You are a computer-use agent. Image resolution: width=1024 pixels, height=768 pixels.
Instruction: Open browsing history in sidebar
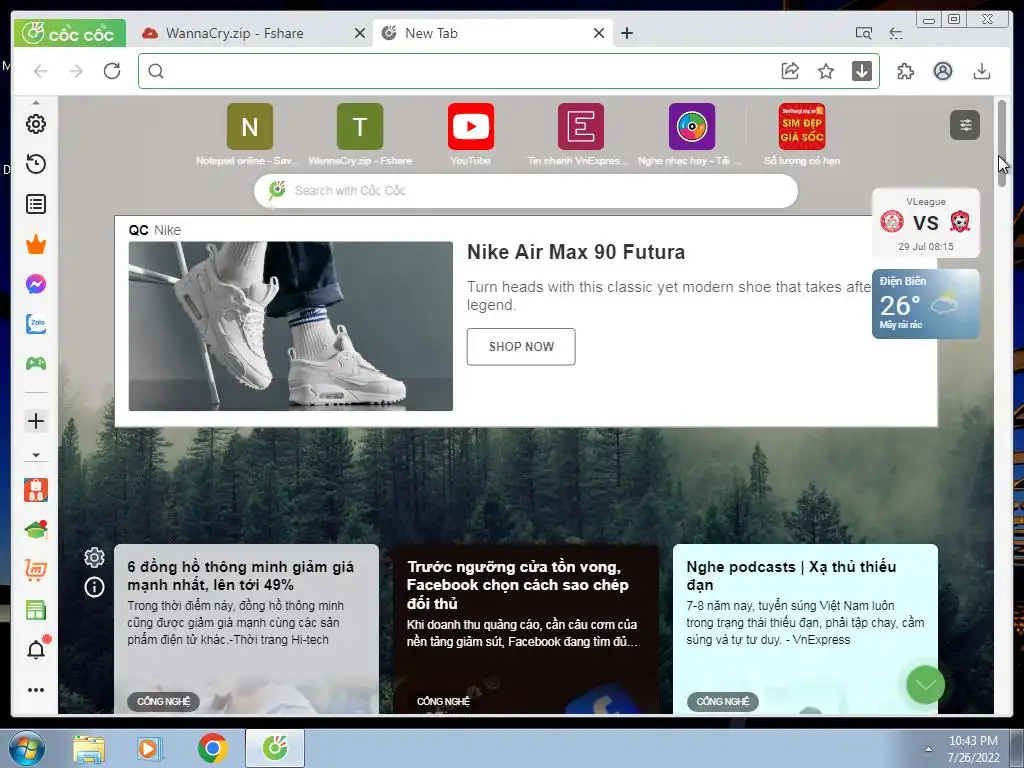[36, 164]
